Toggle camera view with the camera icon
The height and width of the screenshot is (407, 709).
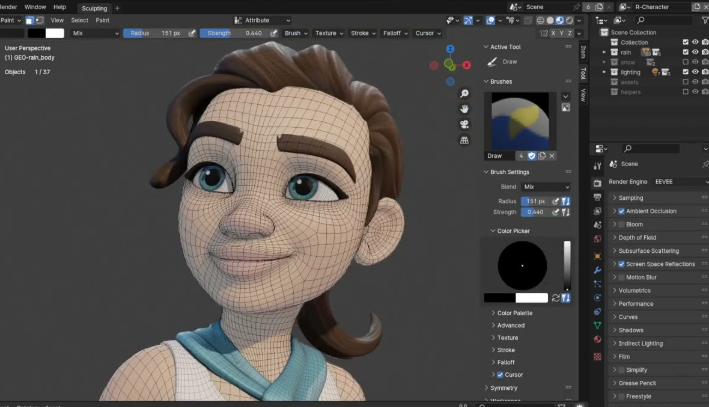[x=465, y=124]
